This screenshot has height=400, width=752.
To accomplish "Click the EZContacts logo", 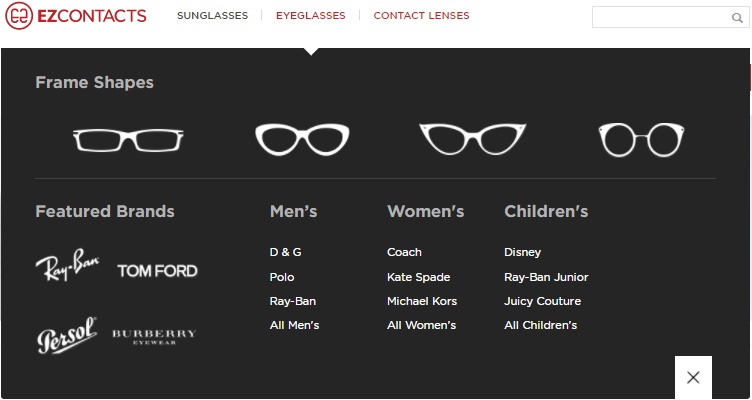I will point(76,16).
